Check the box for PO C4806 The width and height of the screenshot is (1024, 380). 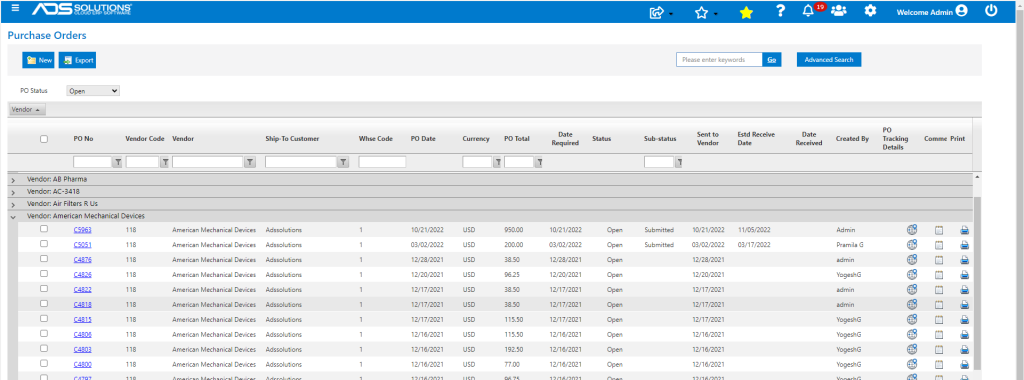point(44,334)
